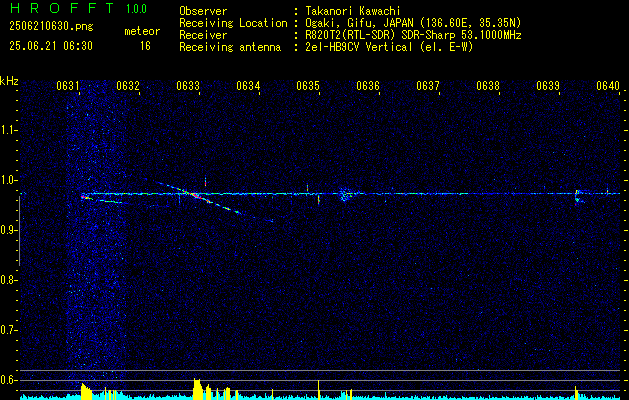Screen dimensions: 629x400
Task: Click the 0633 time marker
Action: coord(188,86)
